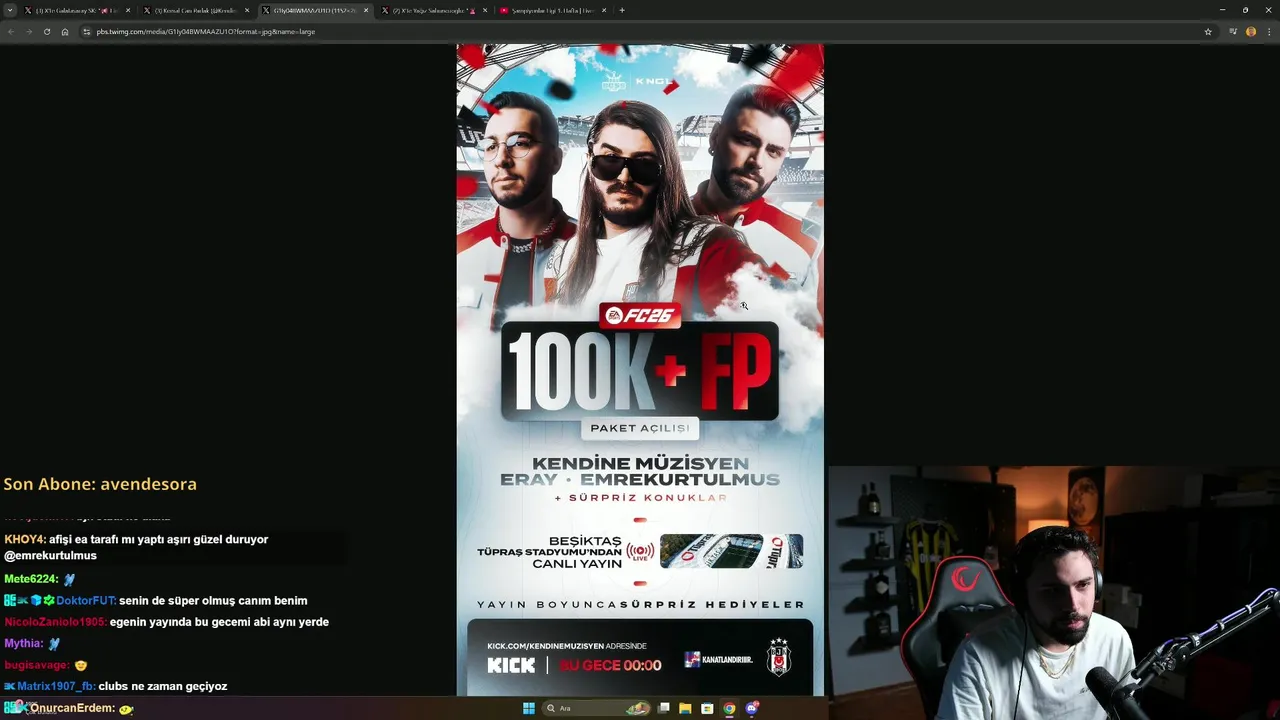The height and width of the screenshot is (720, 1280).
Task: Open a new browser tab
Action: click(622, 10)
